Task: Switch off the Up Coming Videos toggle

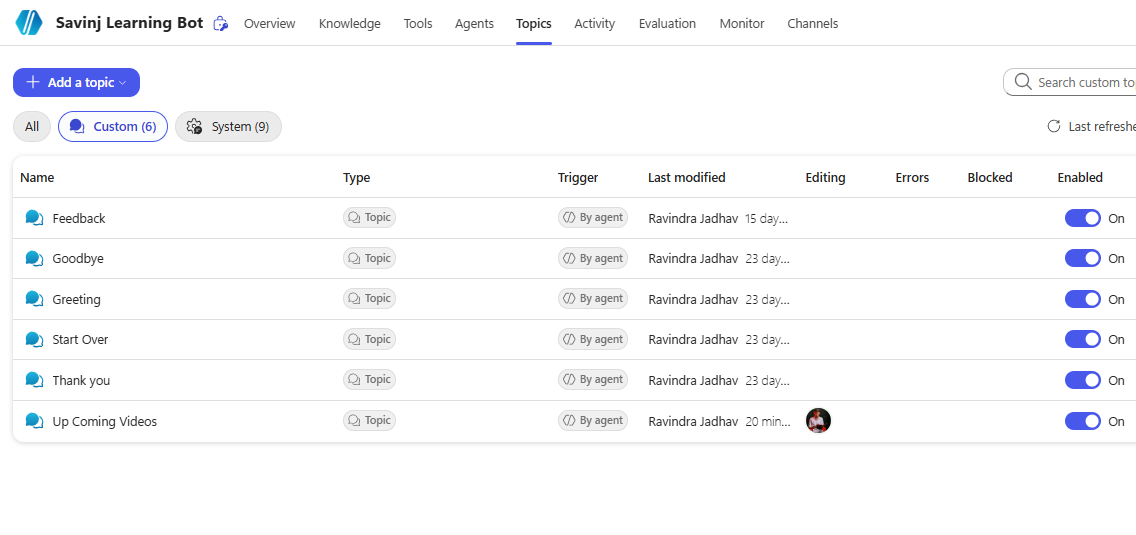Action: coord(1082,421)
